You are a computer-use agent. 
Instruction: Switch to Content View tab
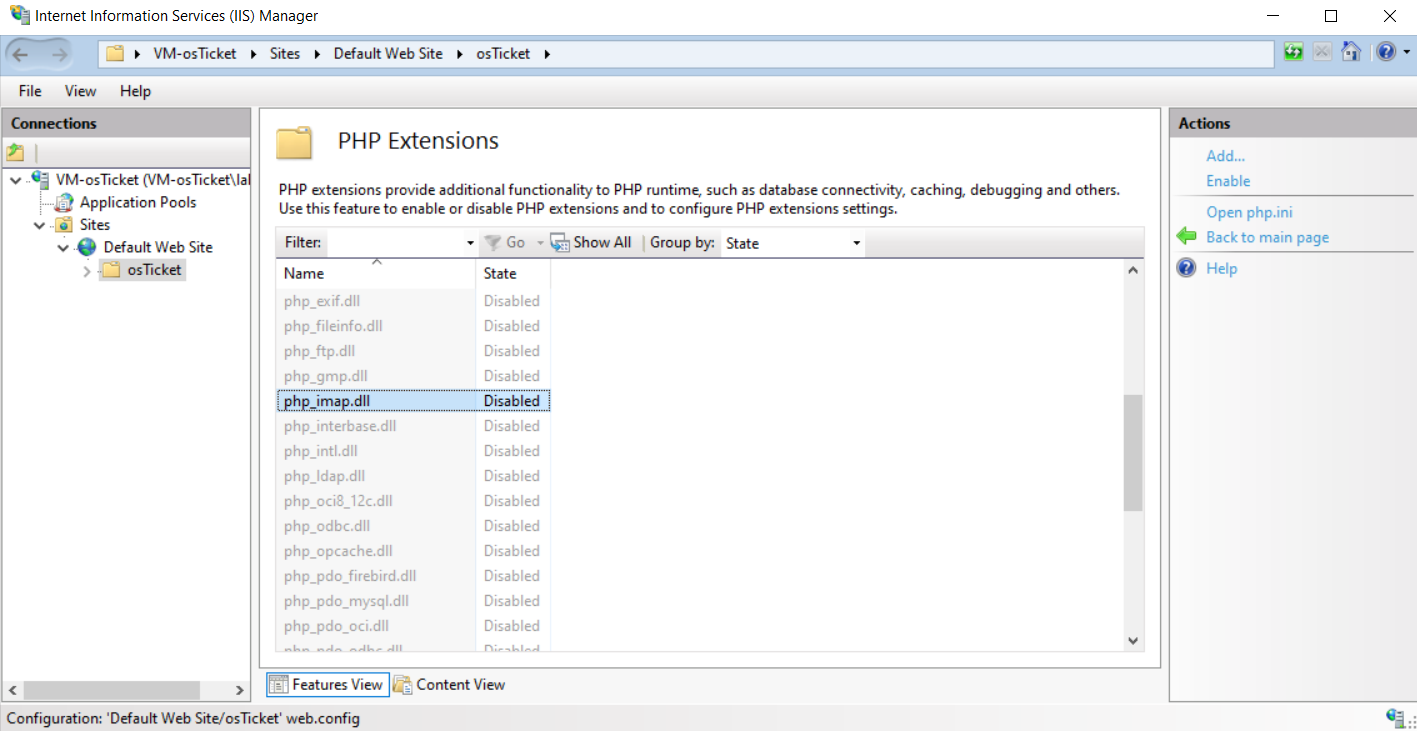pos(449,685)
